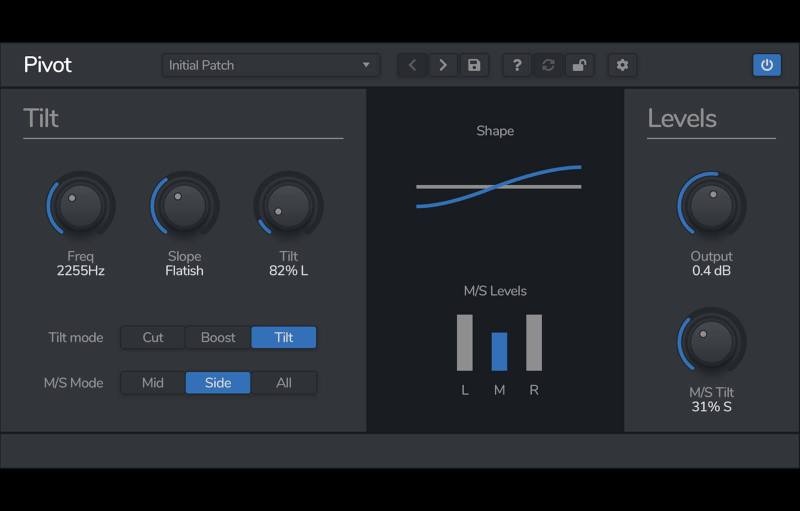Click the Freq knob

click(81, 206)
